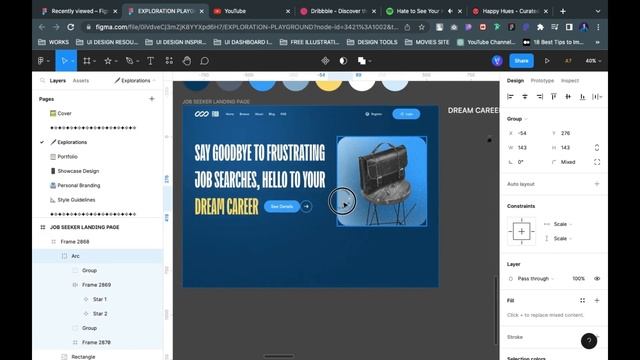
Task: Toggle layer visibility eye icon
Action: click(x=597, y=278)
